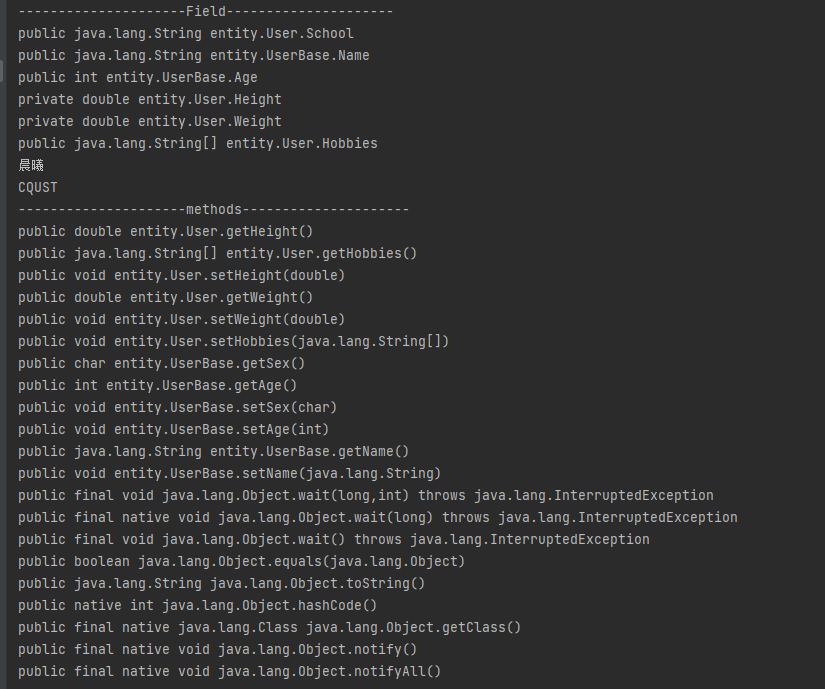Click the entity.User.School field line

pyautogui.click(x=186, y=34)
